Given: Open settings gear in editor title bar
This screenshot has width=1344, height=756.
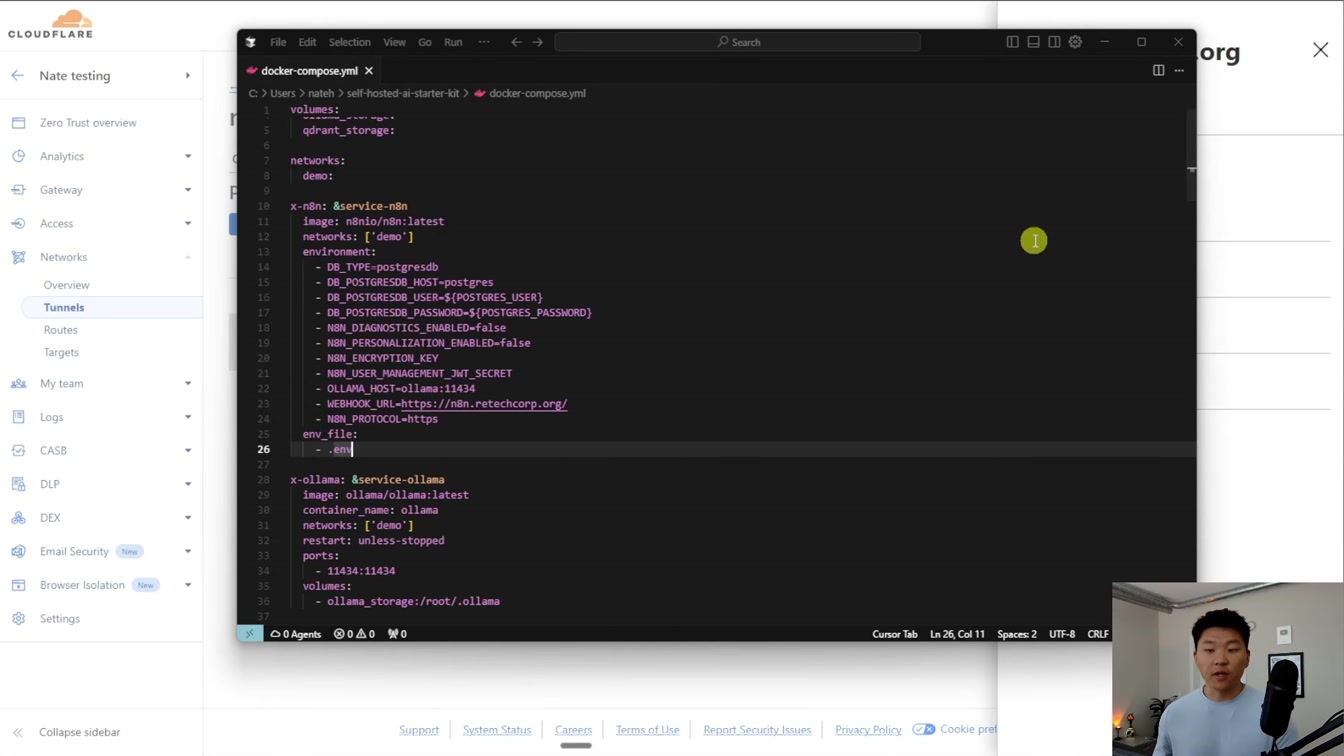Looking at the screenshot, I should click(x=1075, y=42).
